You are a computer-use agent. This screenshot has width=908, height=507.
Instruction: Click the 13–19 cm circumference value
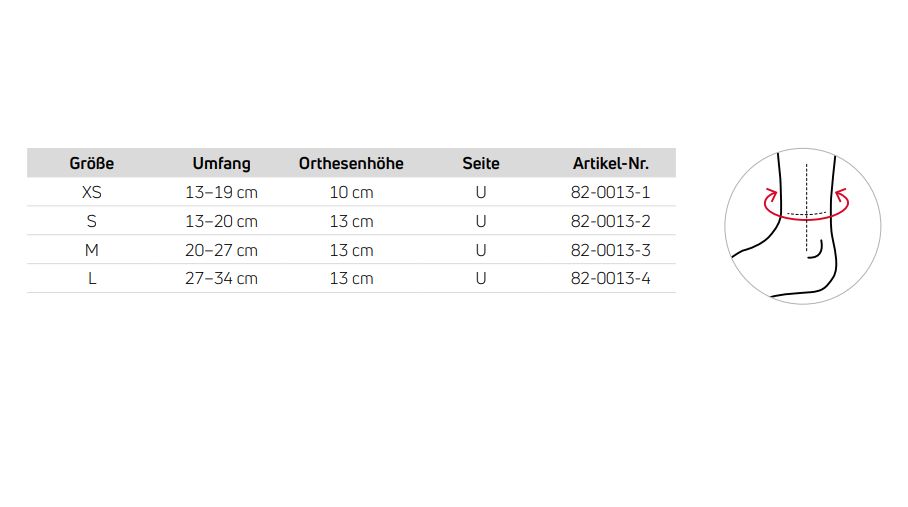click(221, 192)
